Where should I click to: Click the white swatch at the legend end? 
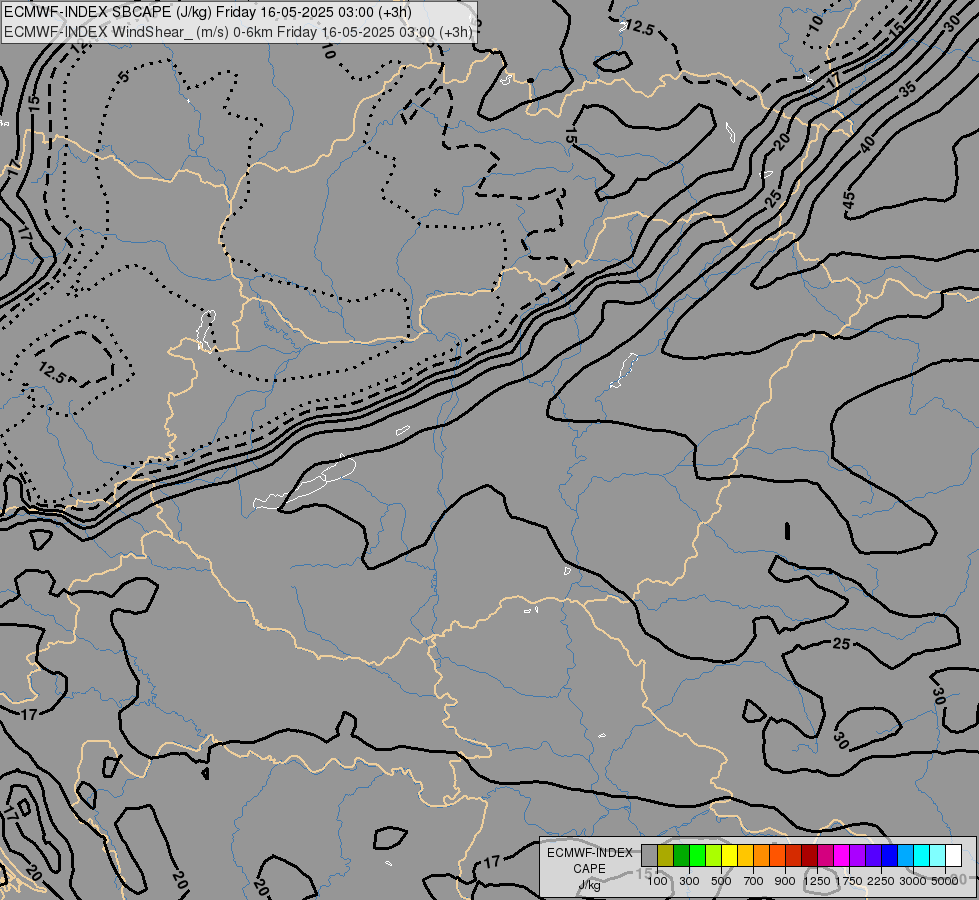coord(954,855)
